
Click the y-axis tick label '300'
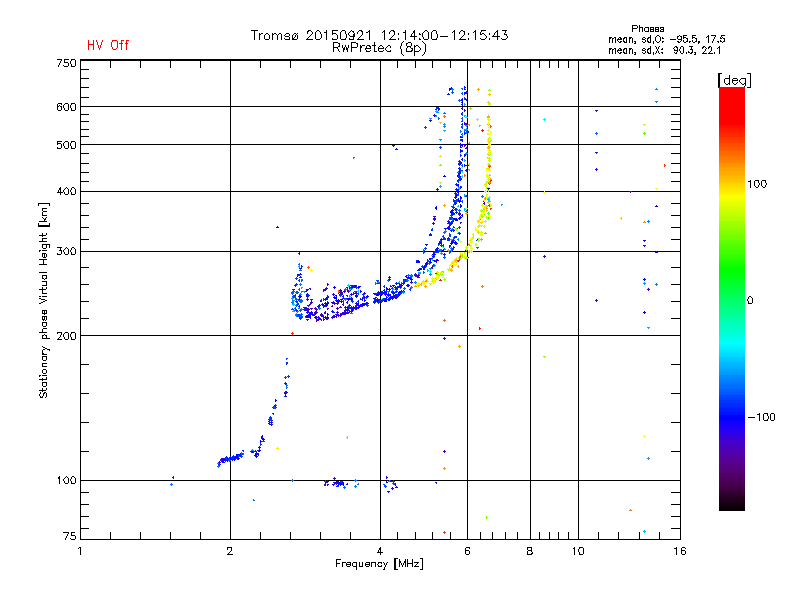[66, 252]
